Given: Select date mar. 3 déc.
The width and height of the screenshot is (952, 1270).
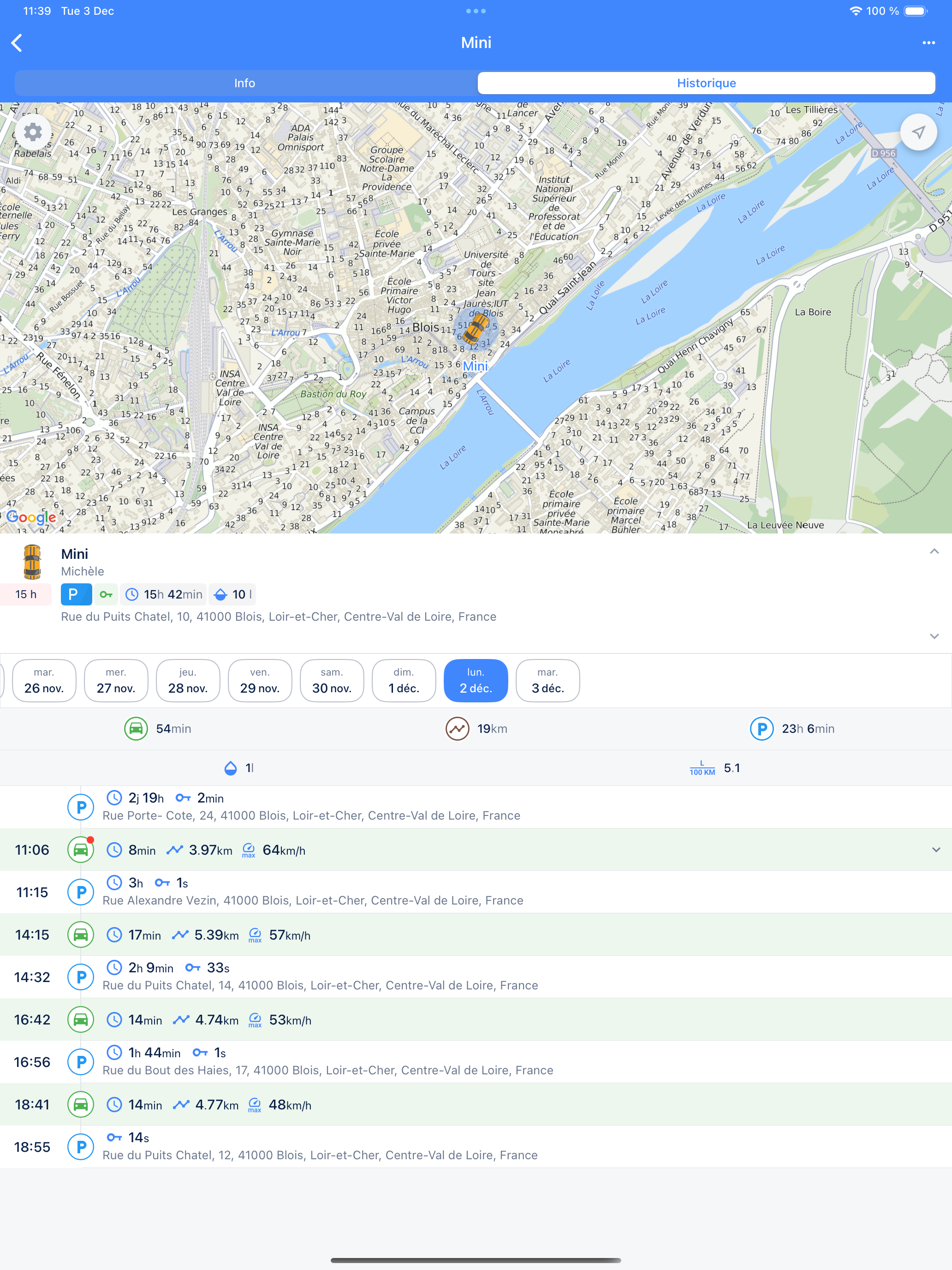Looking at the screenshot, I should [x=547, y=681].
